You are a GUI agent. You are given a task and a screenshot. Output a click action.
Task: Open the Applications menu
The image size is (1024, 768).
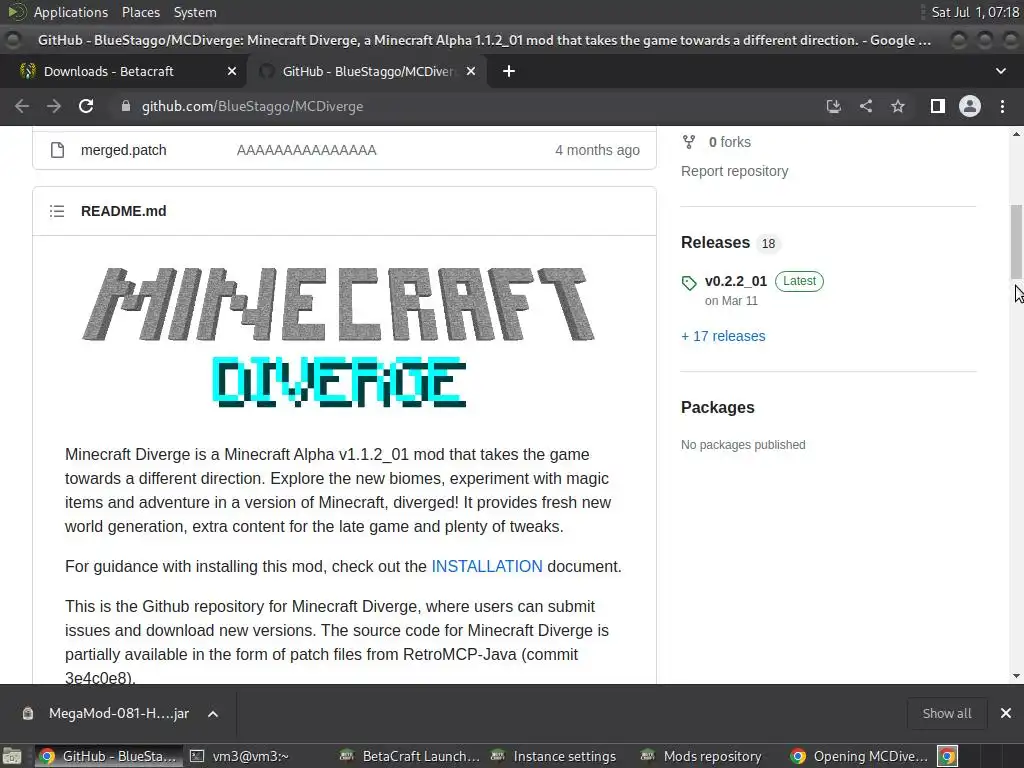(x=71, y=12)
